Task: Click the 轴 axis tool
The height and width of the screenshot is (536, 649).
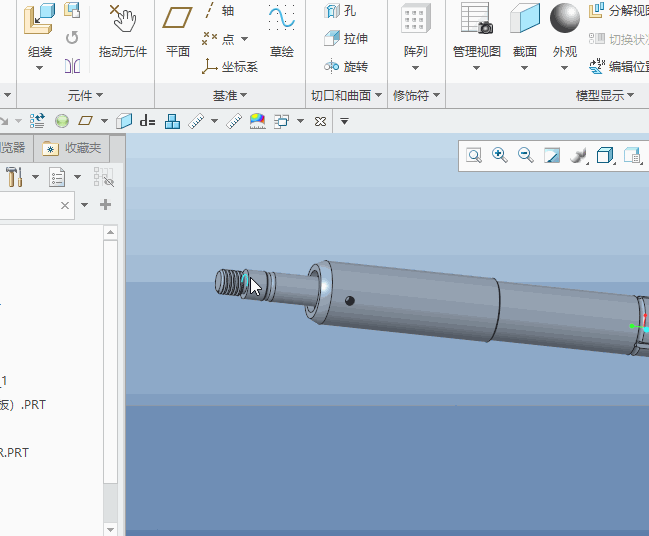Action: coord(220,11)
